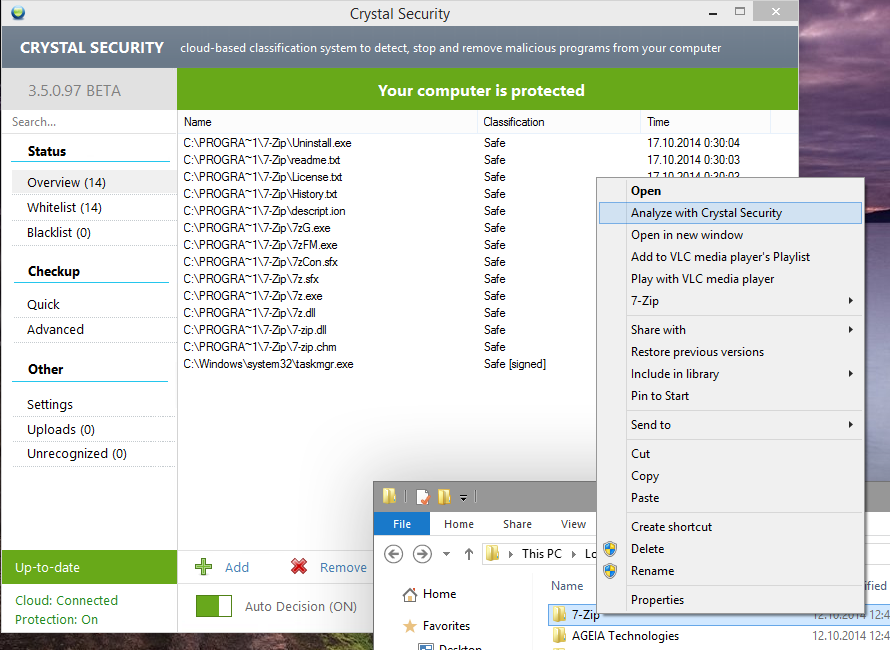Sort by the Time column header
Viewport: 890px width, 650px height.
[705, 121]
